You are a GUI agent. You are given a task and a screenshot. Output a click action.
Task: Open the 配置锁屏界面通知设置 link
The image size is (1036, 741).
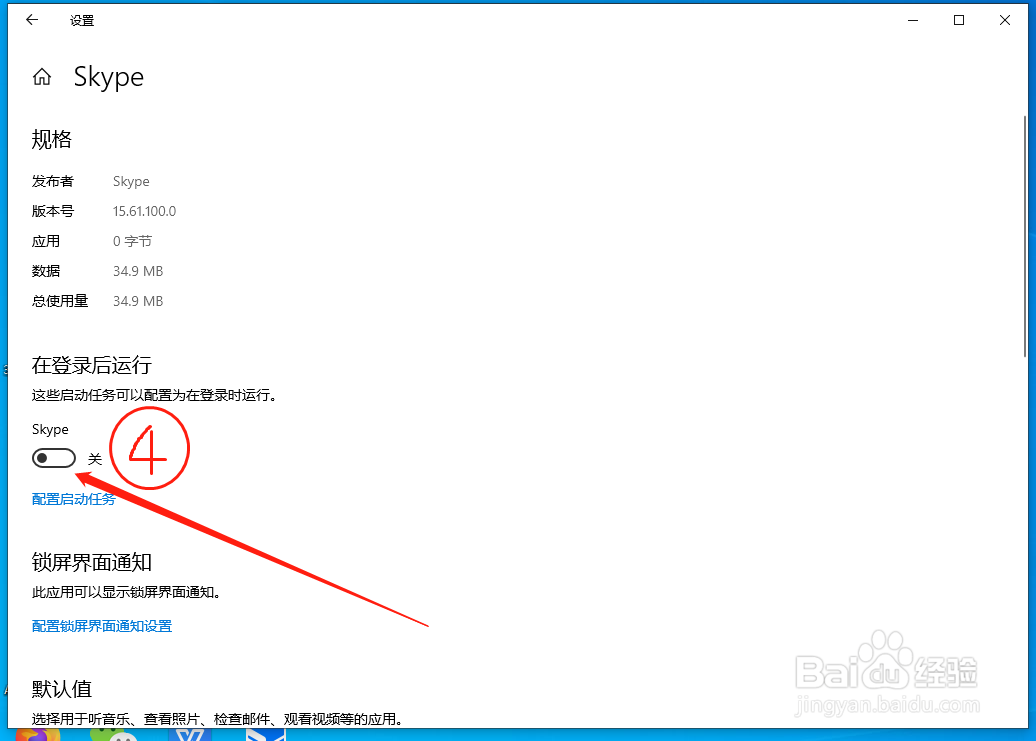102,625
